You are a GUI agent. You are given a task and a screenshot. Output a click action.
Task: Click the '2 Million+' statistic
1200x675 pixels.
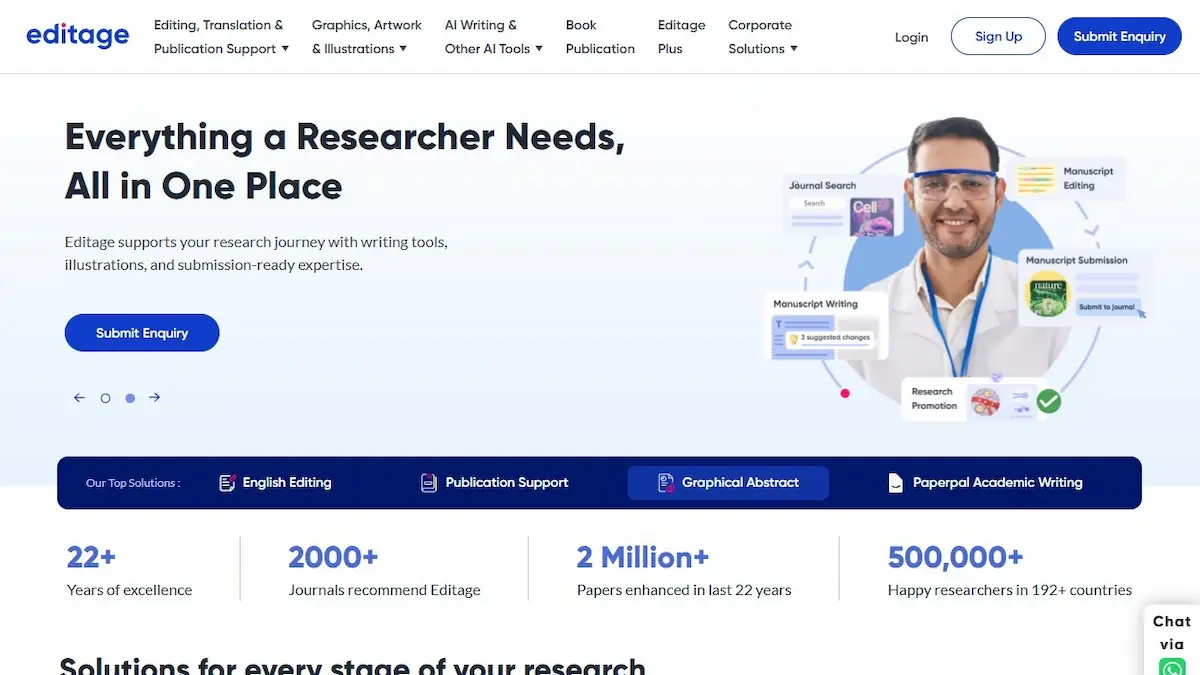(x=643, y=557)
